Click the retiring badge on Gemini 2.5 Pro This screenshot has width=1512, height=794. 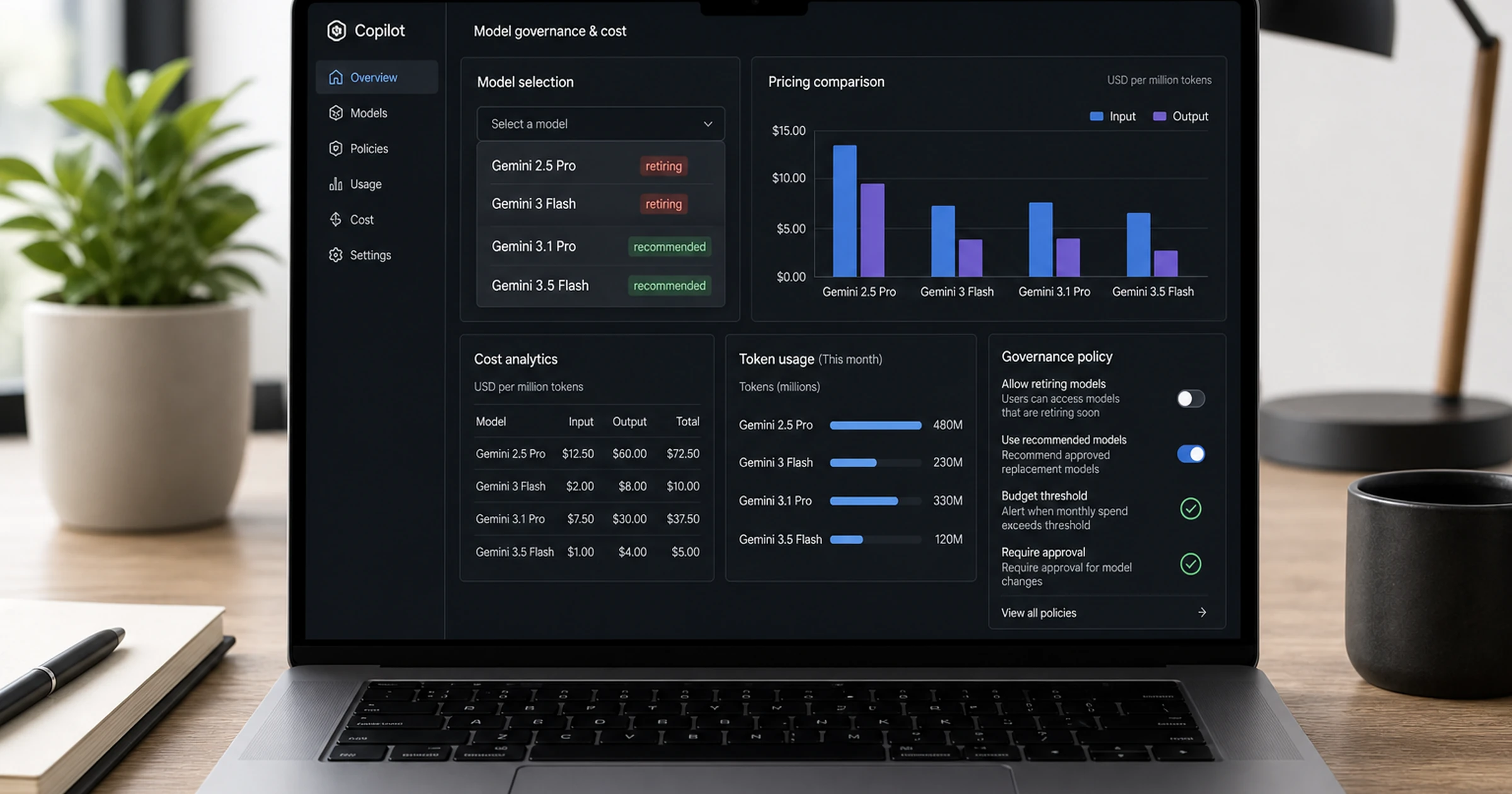click(x=663, y=166)
